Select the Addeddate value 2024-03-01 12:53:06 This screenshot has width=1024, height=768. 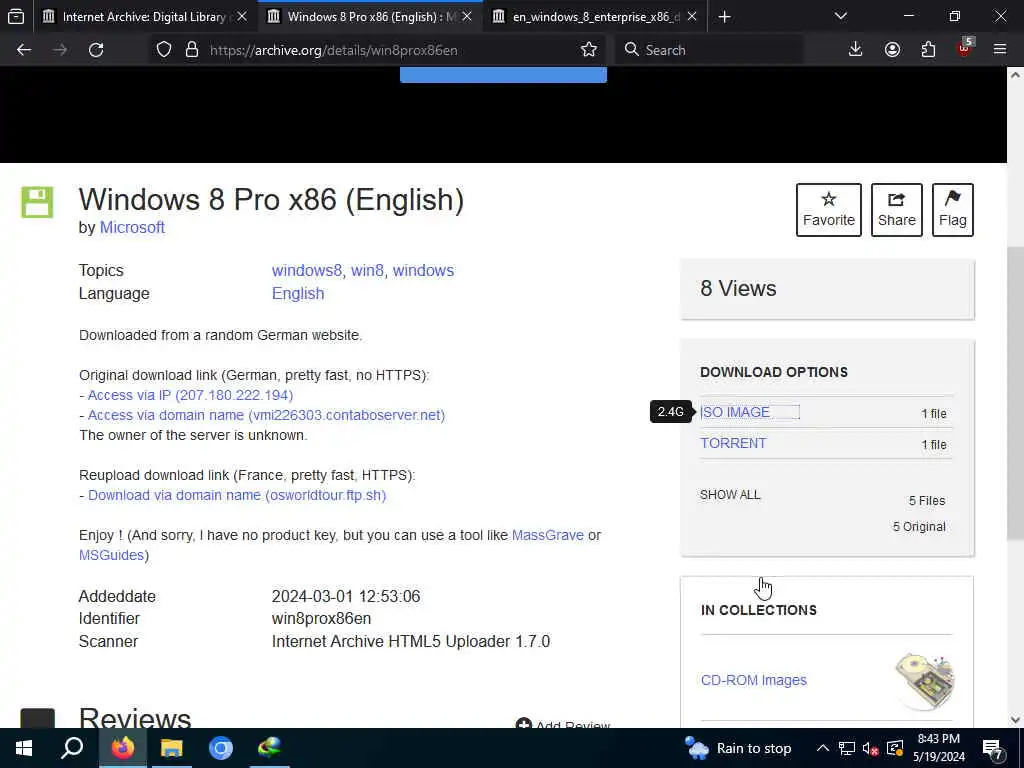click(346, 596)
